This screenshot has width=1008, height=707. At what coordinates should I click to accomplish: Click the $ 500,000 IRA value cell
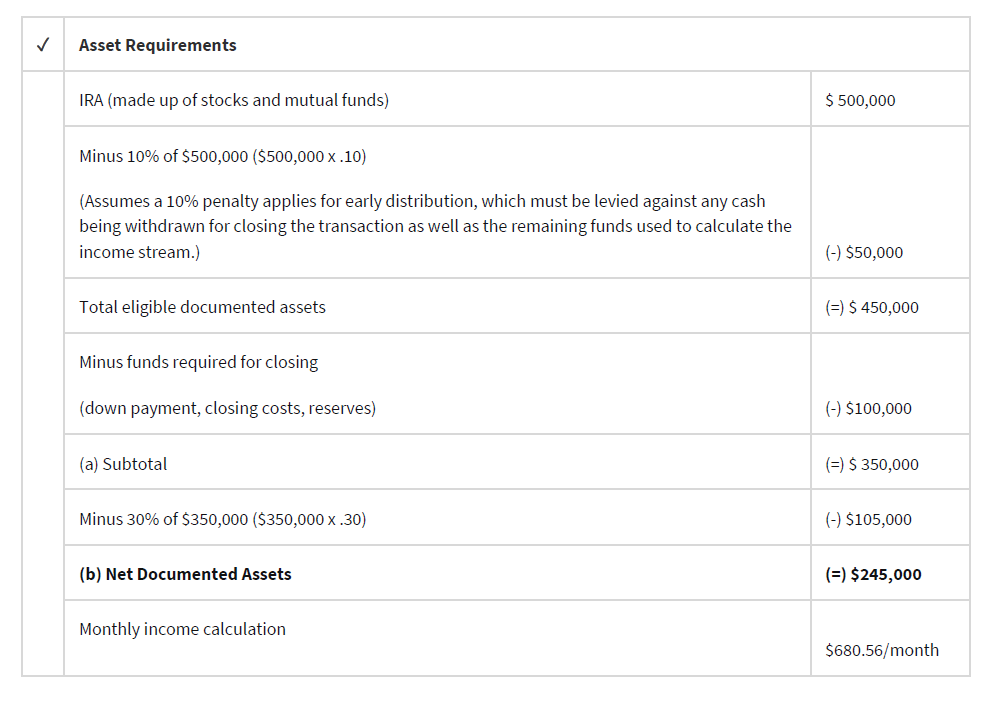pos(860,100)
